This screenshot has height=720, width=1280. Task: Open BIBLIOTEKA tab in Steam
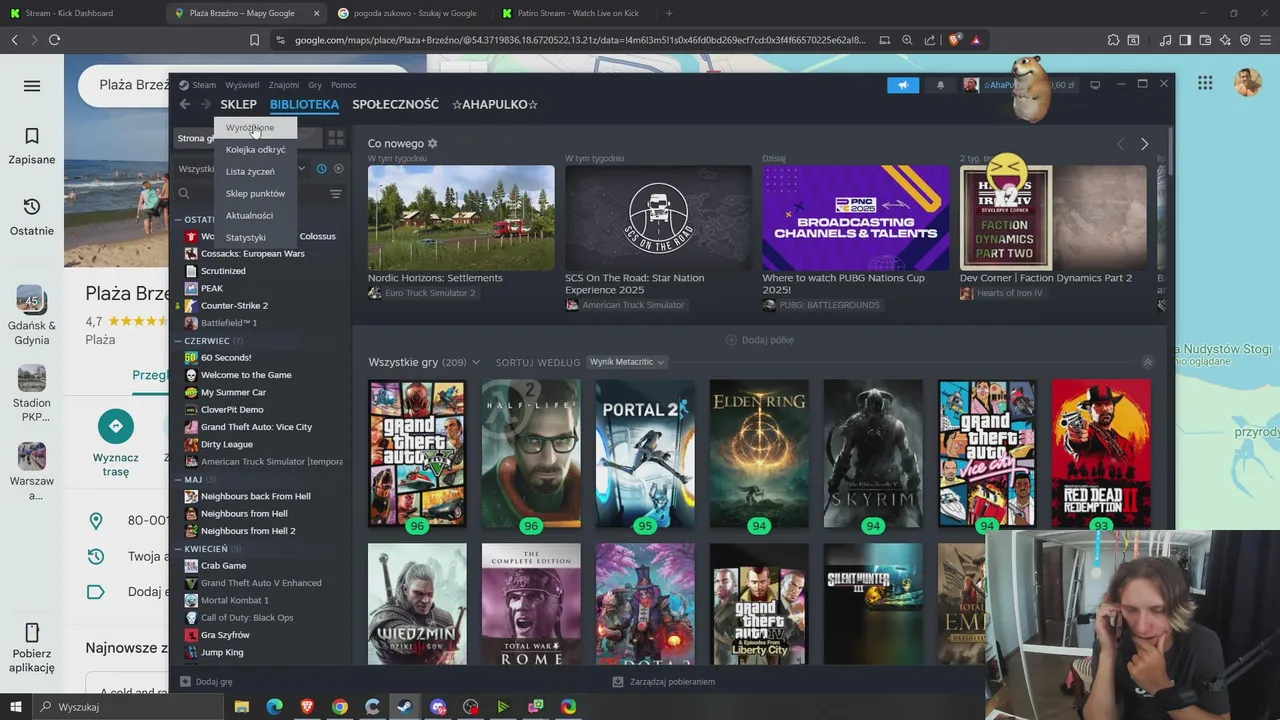click(304, 104)
